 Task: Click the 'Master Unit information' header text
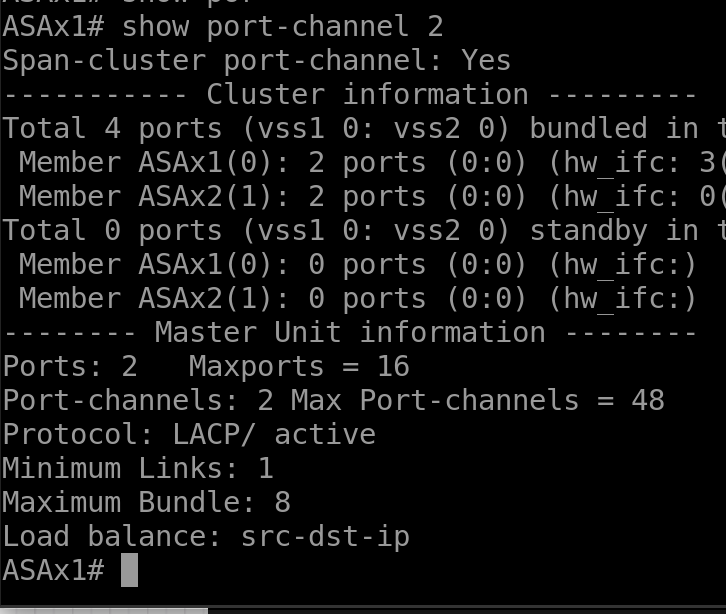[x=349, y=332]
